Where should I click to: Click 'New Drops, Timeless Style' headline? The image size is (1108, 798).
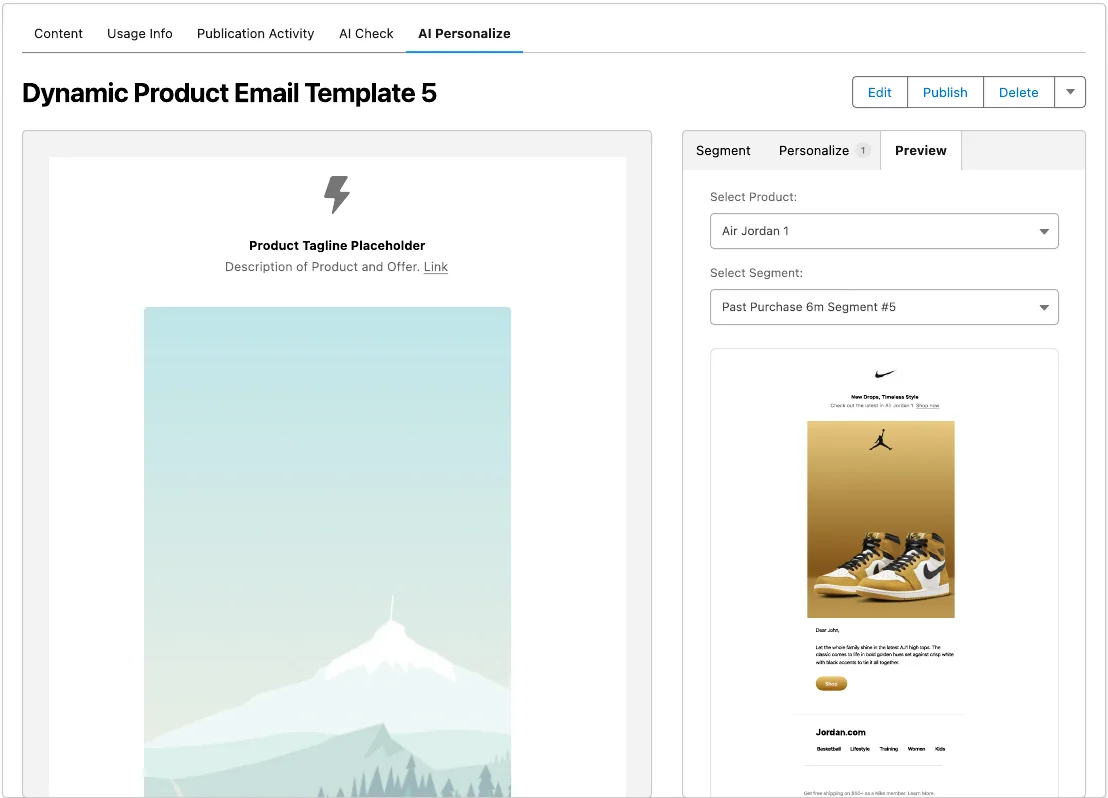(x=884, y=397)
